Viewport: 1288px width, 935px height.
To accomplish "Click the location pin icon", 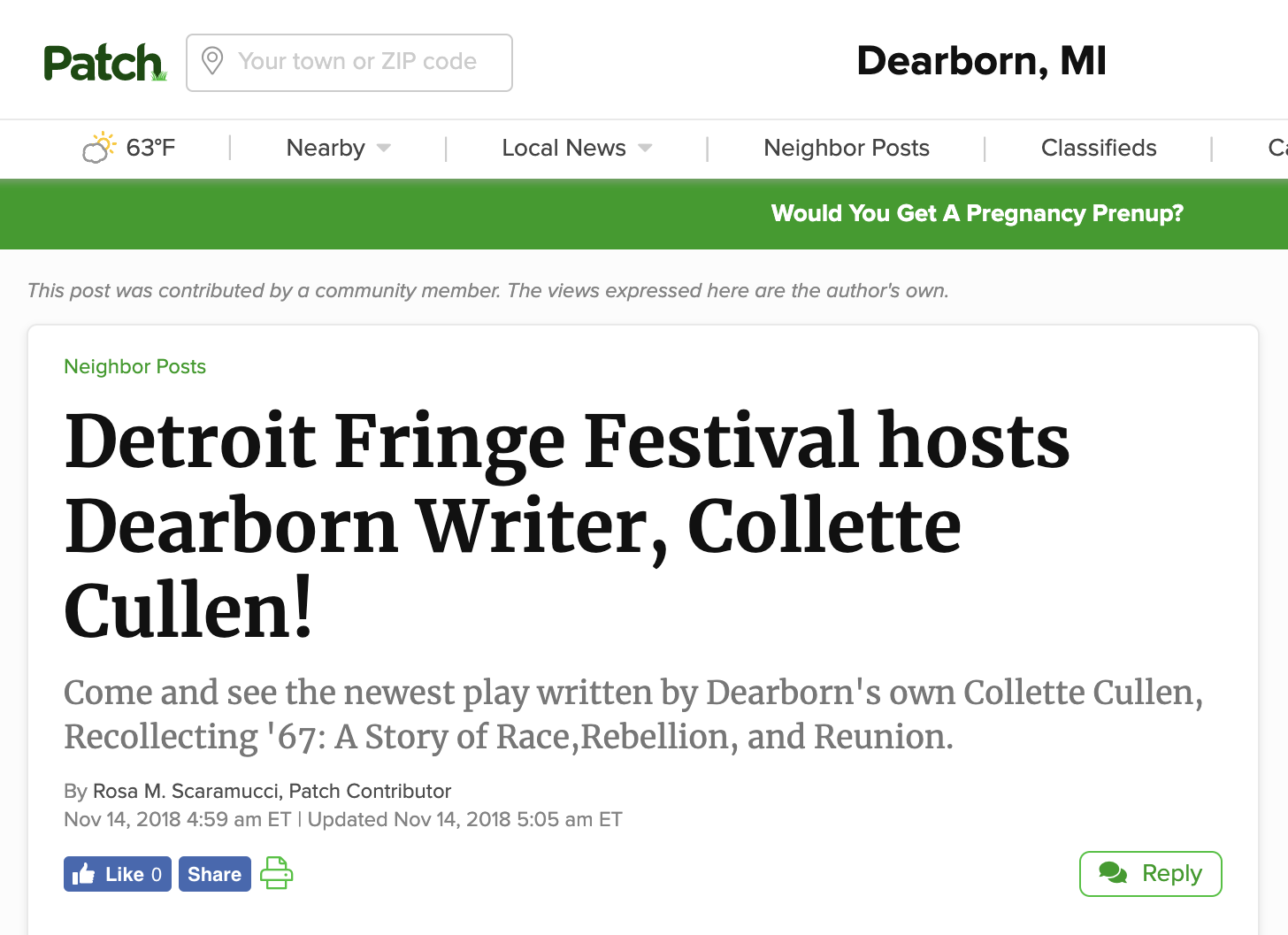I will (212, 61).
